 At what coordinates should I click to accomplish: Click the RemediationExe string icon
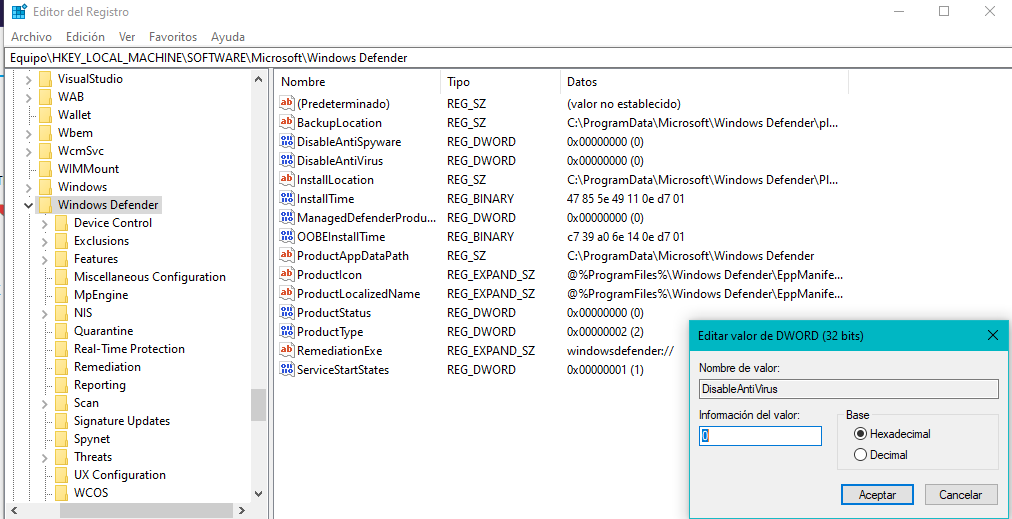pyautogui.click(x=287, y=351)
